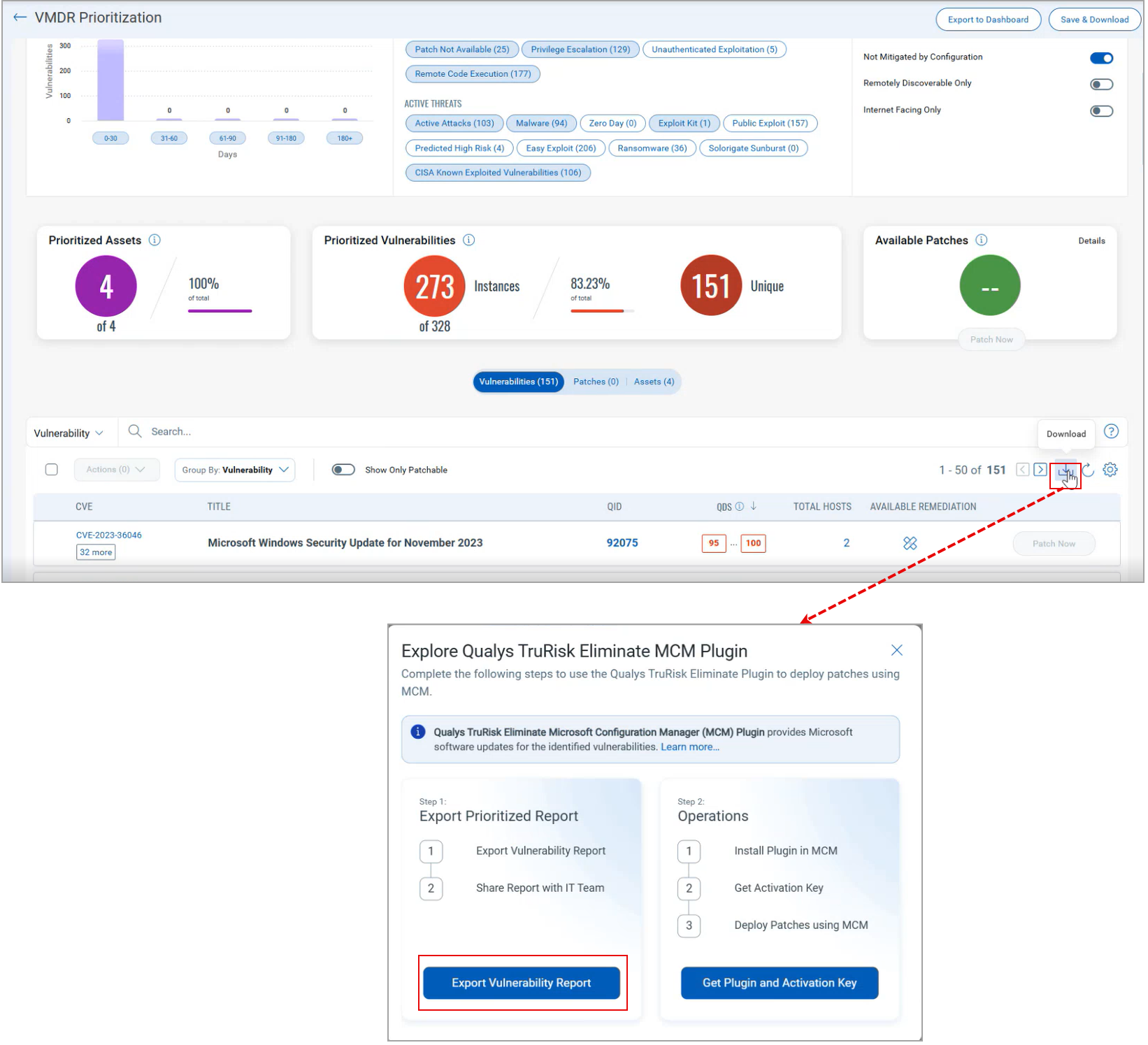Click the 273 Instances red circle
Image resolution: width=1148 pixels, height=1045 pixels.
435,286
